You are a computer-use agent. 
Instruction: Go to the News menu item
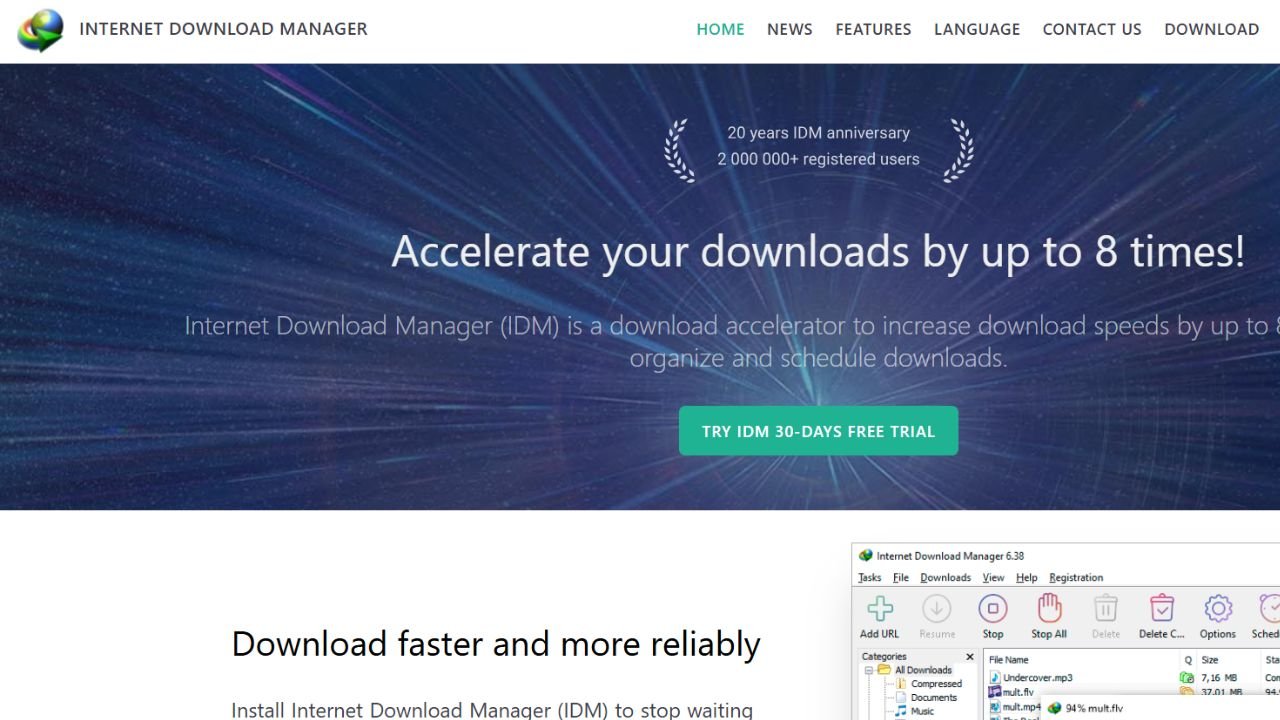[x=789, y=29]
